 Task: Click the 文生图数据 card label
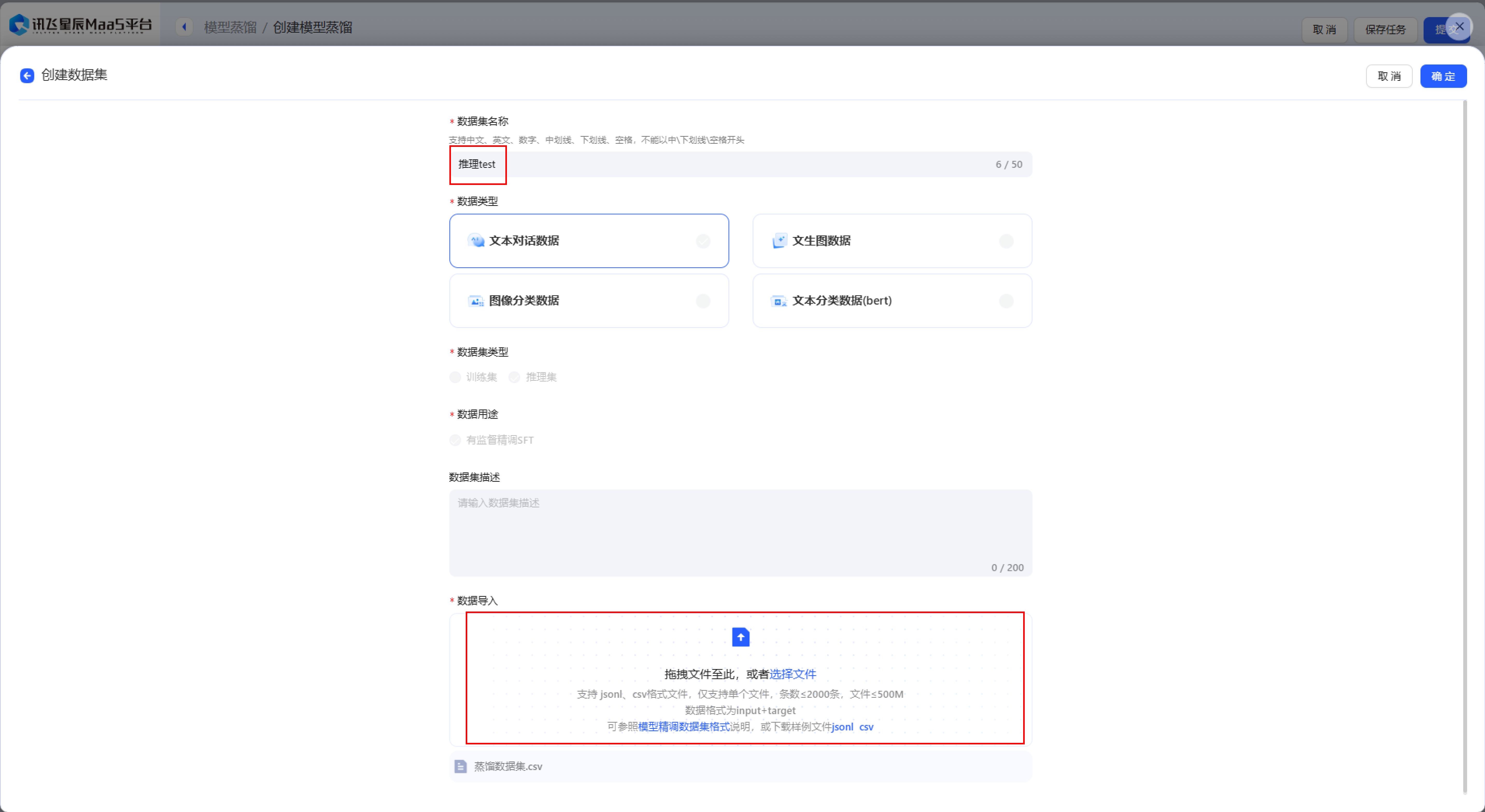pos(822,240)
